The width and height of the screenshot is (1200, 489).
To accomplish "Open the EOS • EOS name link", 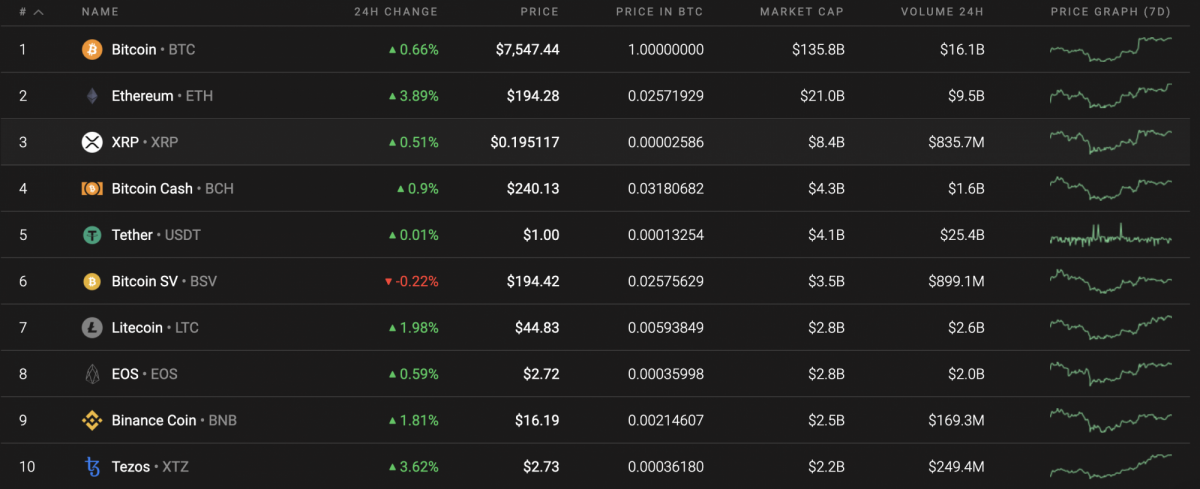I will coord(144,374).
